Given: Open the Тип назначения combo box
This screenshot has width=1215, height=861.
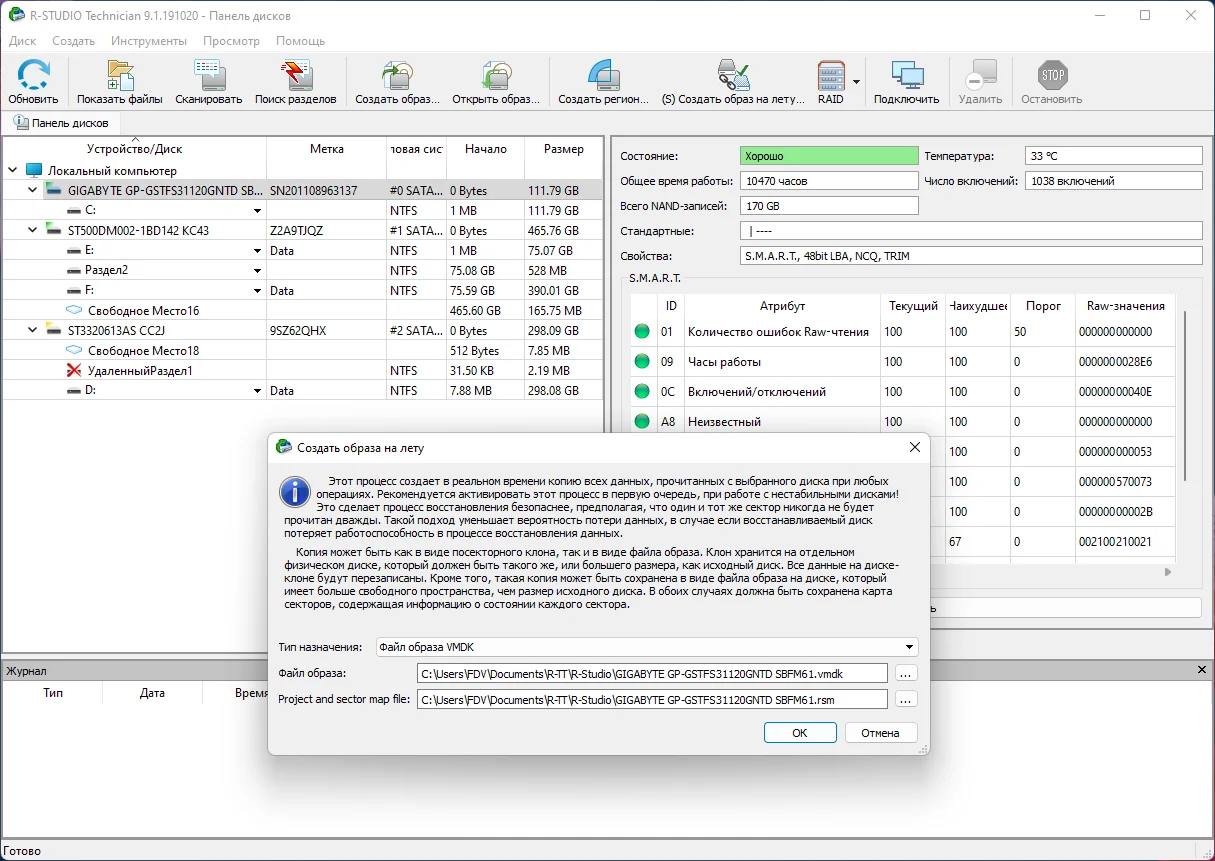Looking at the screenshot, I should pyautogui.click(x=647, y=647).
